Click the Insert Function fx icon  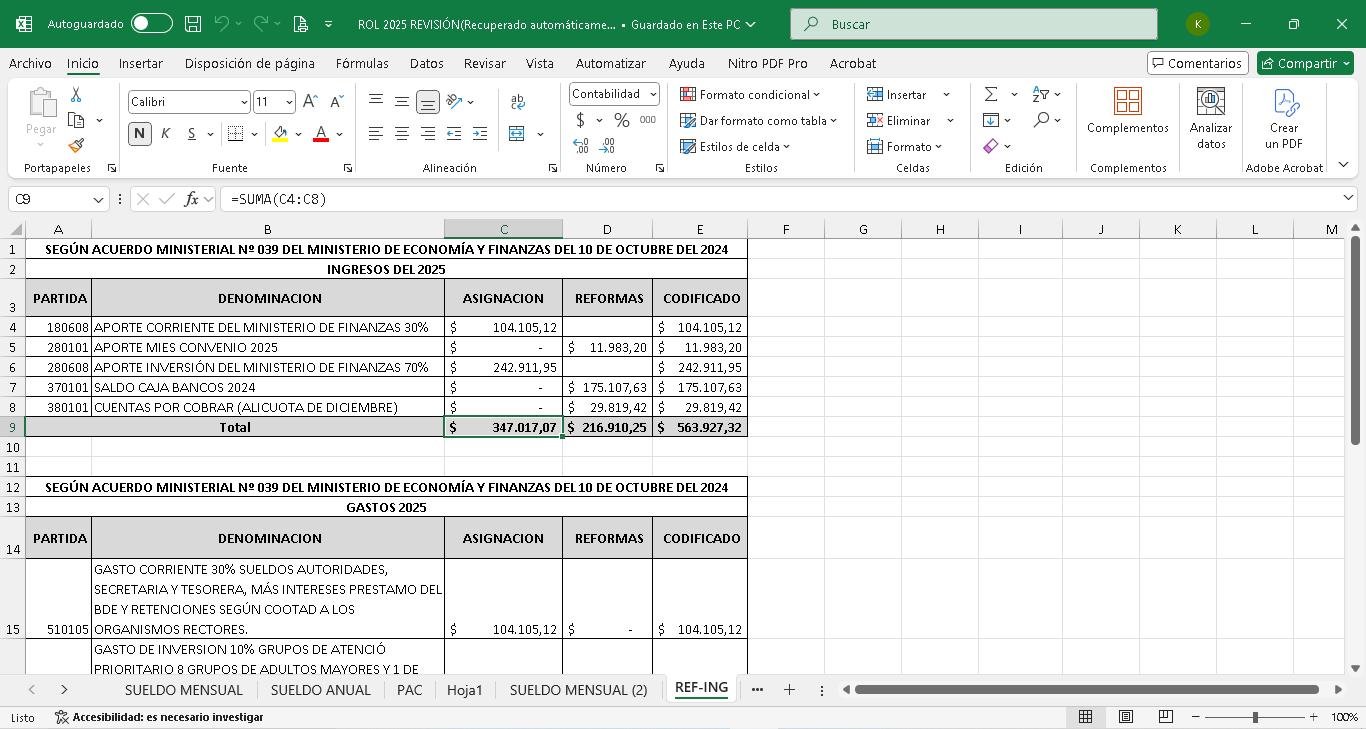(192, 199)
